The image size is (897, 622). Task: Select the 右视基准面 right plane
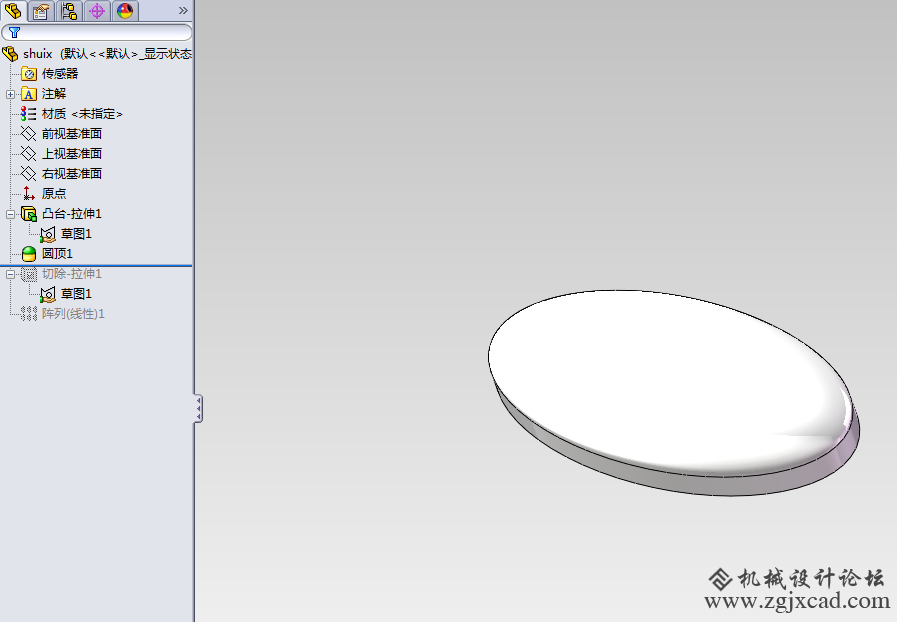coord(72,173)
